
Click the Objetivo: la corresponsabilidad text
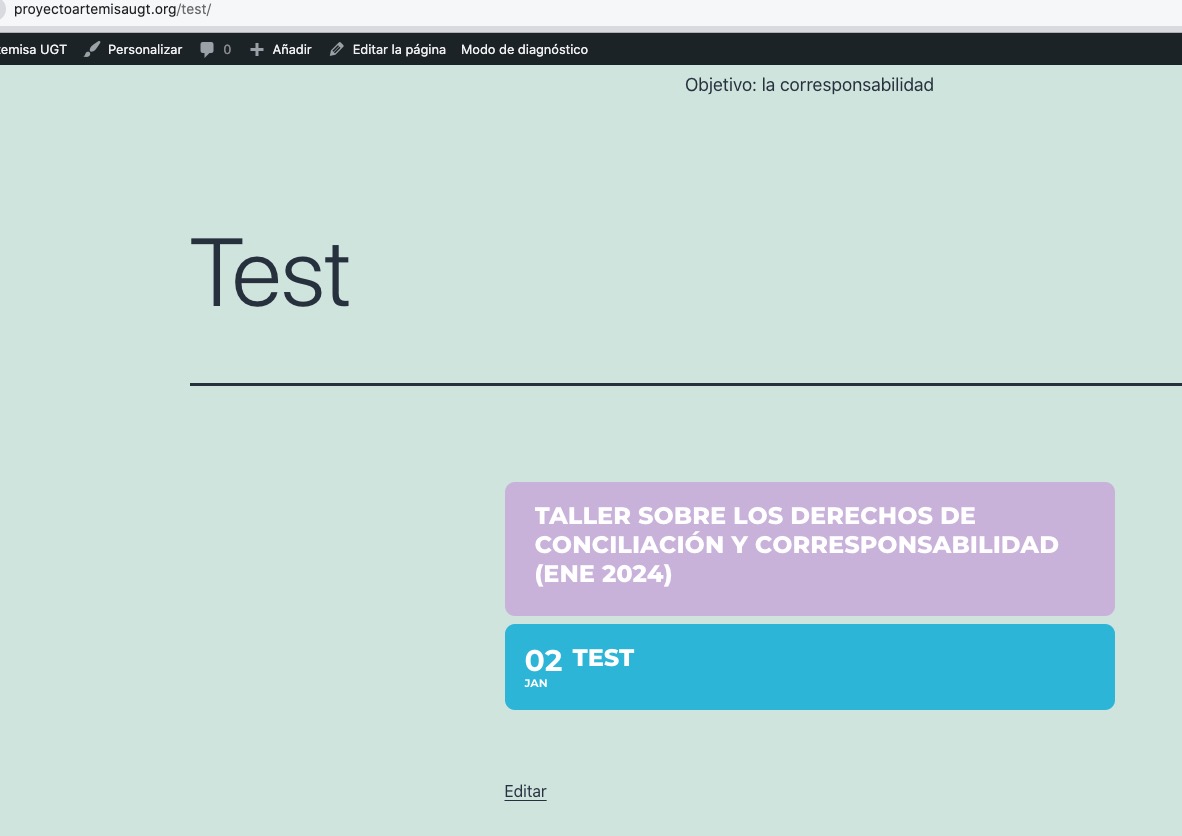(809, 85)
